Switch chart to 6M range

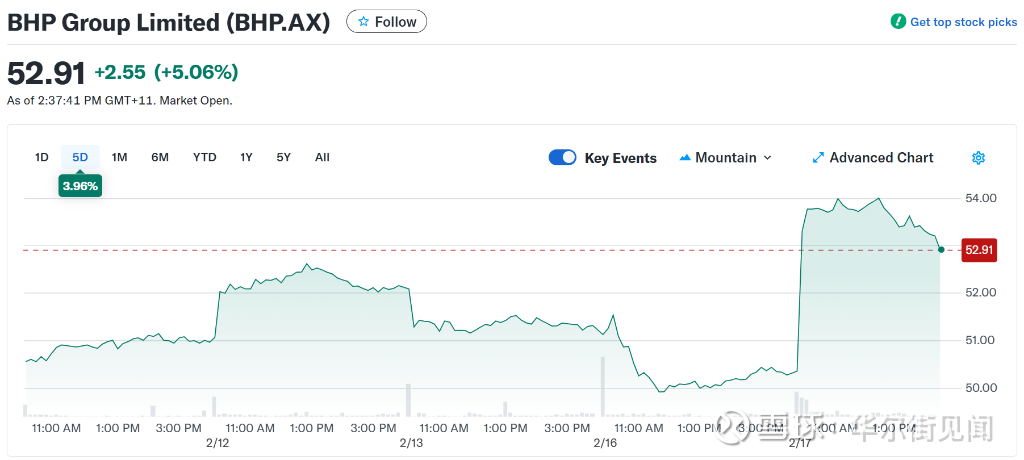160,157
